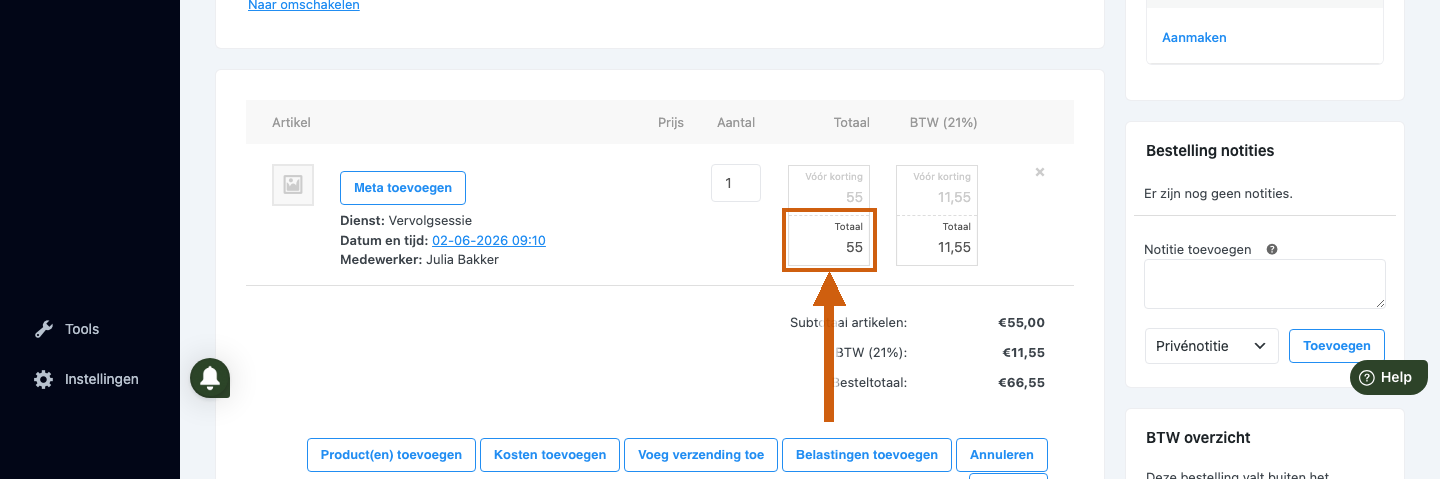
Task: Click the Toevoegen note button
Action: click(1337, 346)
